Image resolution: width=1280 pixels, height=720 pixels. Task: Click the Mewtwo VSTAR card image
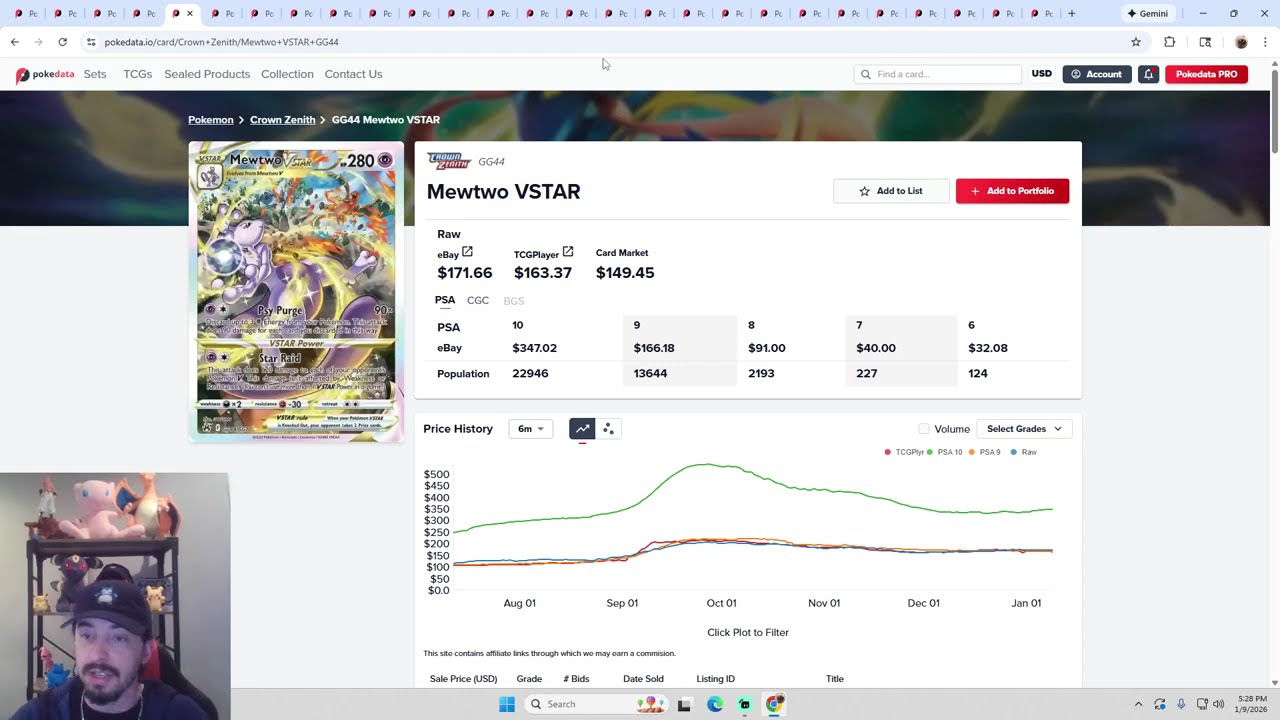(x=296, y=292)
